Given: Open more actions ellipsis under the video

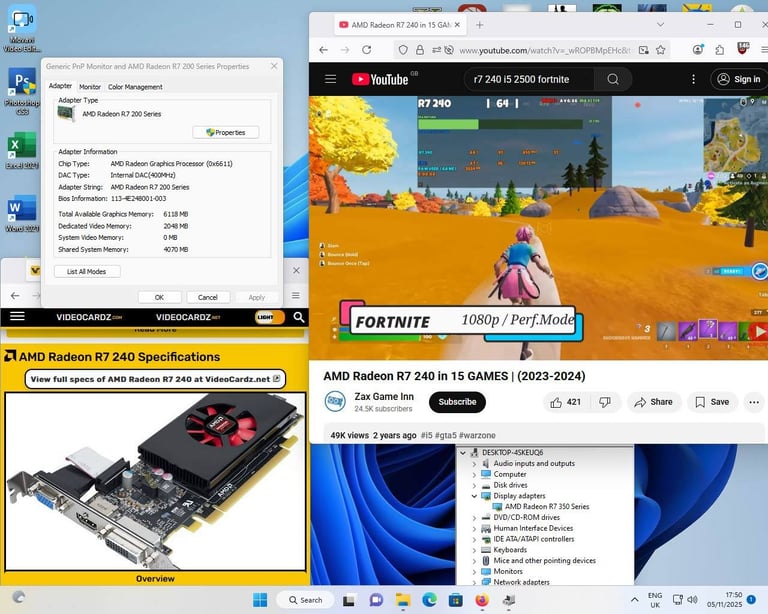Looking at the screenshot, I should (754, 402).
